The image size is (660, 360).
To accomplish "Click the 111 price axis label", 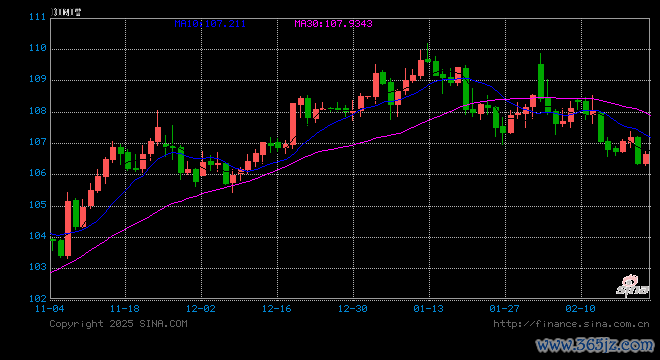I will coord(37,17).
